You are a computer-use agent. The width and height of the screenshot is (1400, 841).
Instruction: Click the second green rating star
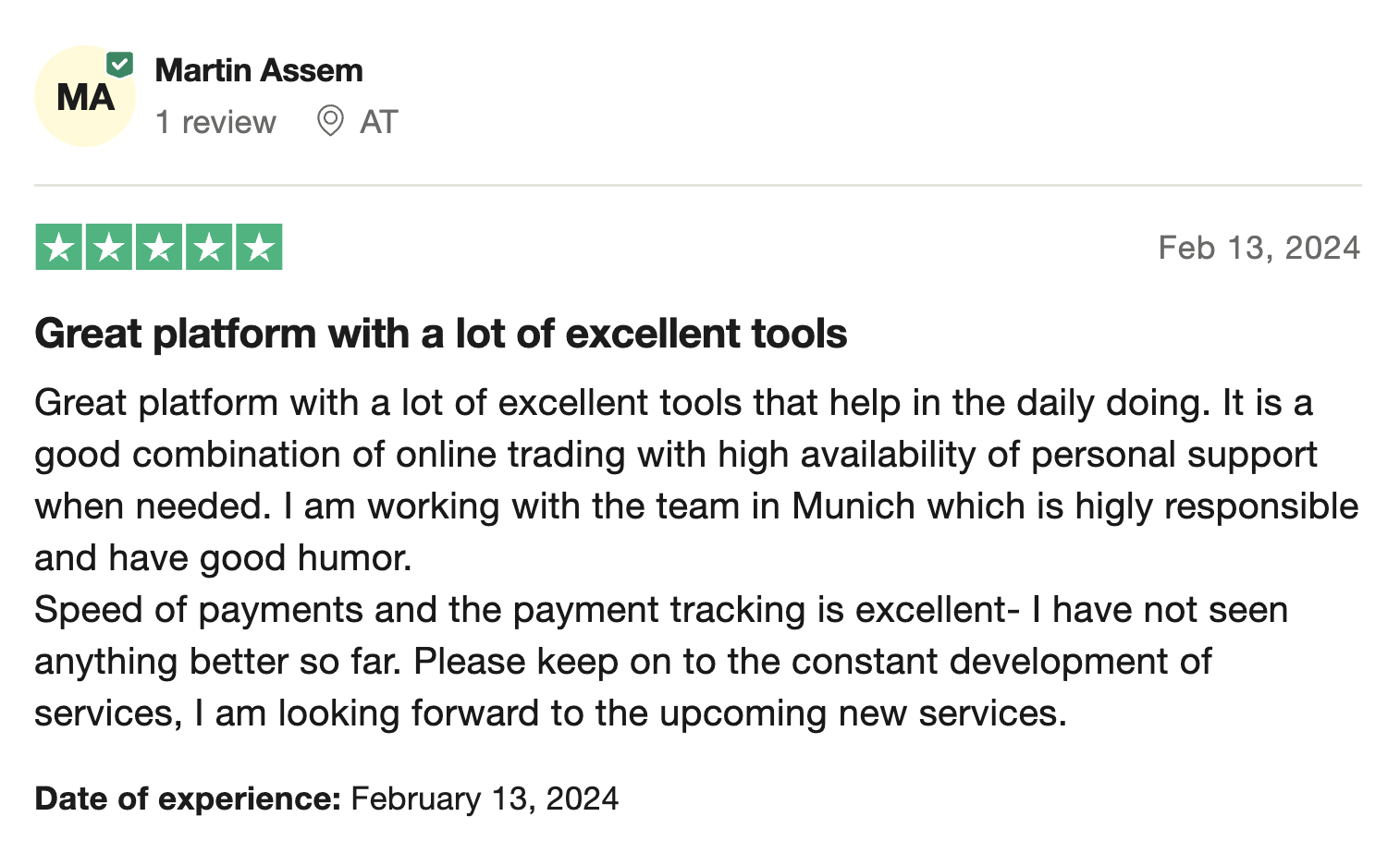(x=109, y=248)
